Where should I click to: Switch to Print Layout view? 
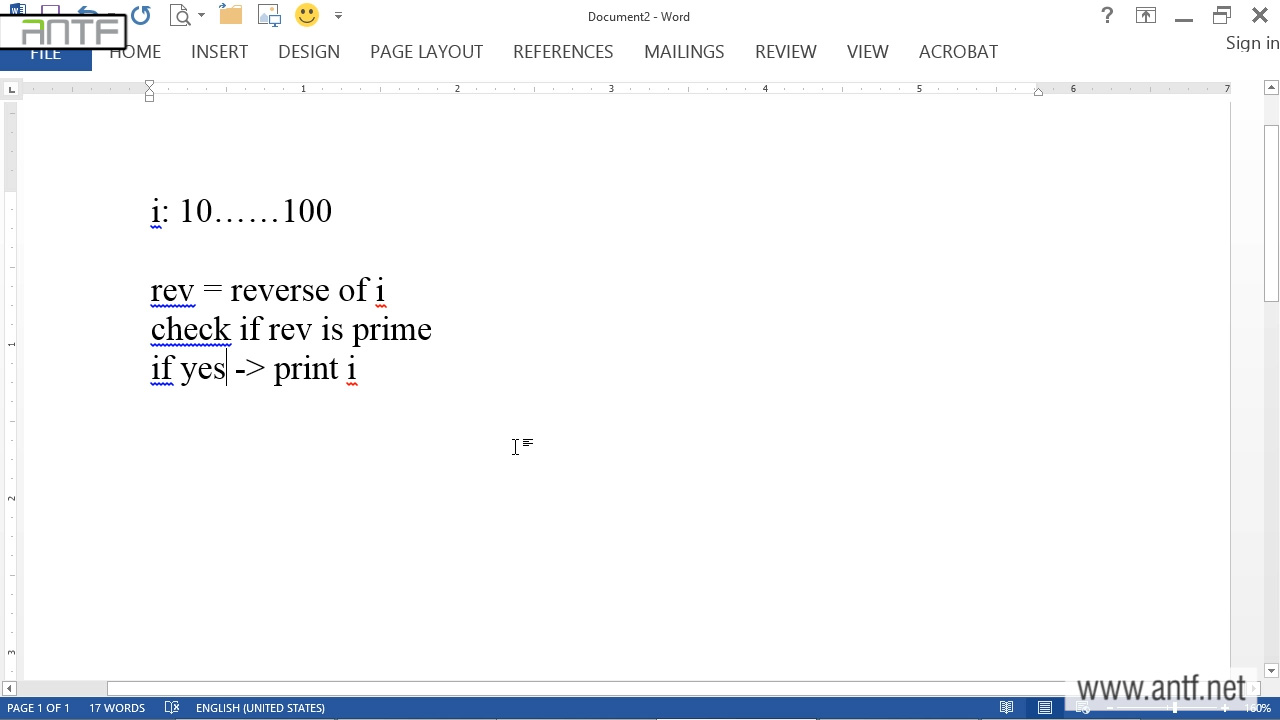(x=1045, y=708)
